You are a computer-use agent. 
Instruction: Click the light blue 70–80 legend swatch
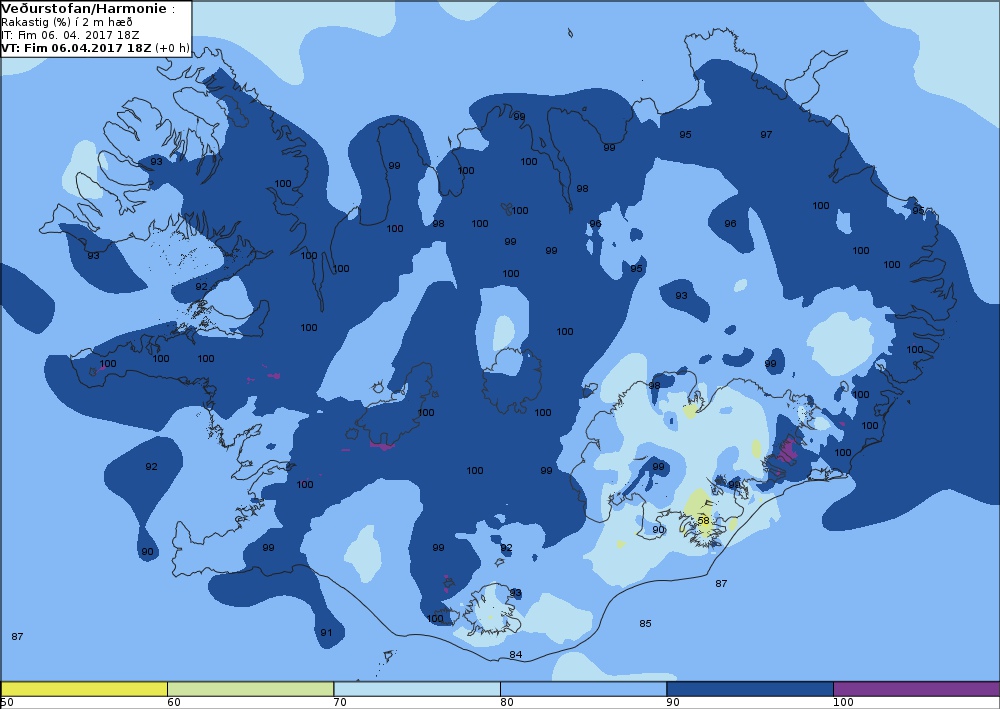pos(416,689)
